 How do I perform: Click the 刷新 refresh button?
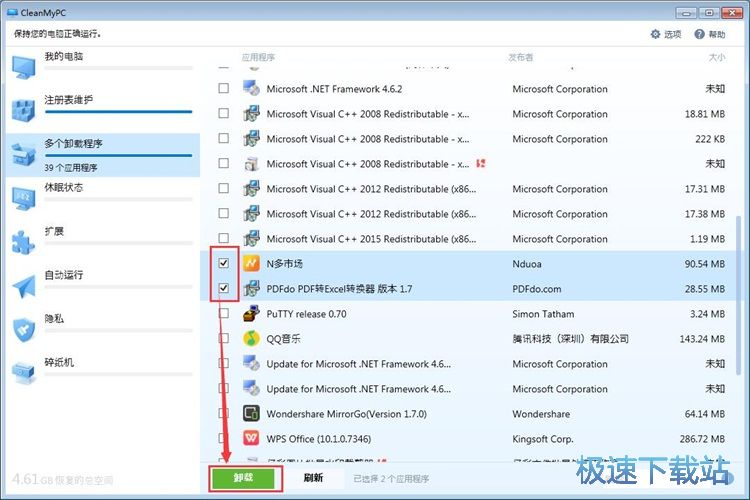(313, 478)
